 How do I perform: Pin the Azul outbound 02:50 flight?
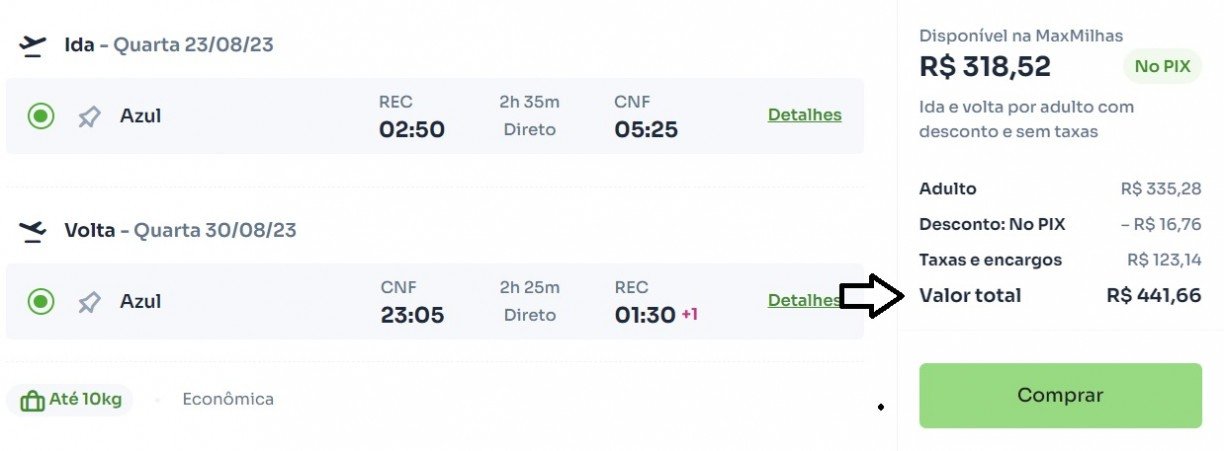(x=89, y=117)
